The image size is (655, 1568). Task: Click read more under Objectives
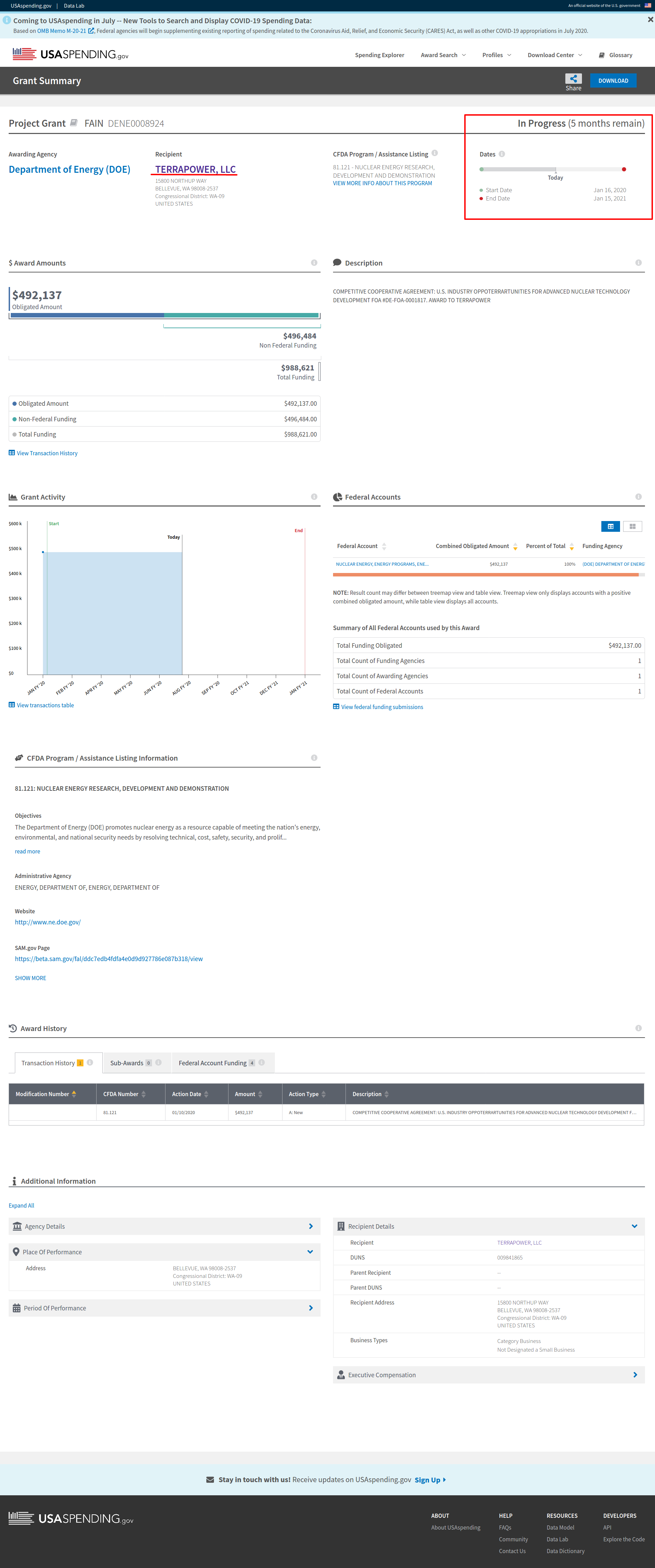[27, 852]
